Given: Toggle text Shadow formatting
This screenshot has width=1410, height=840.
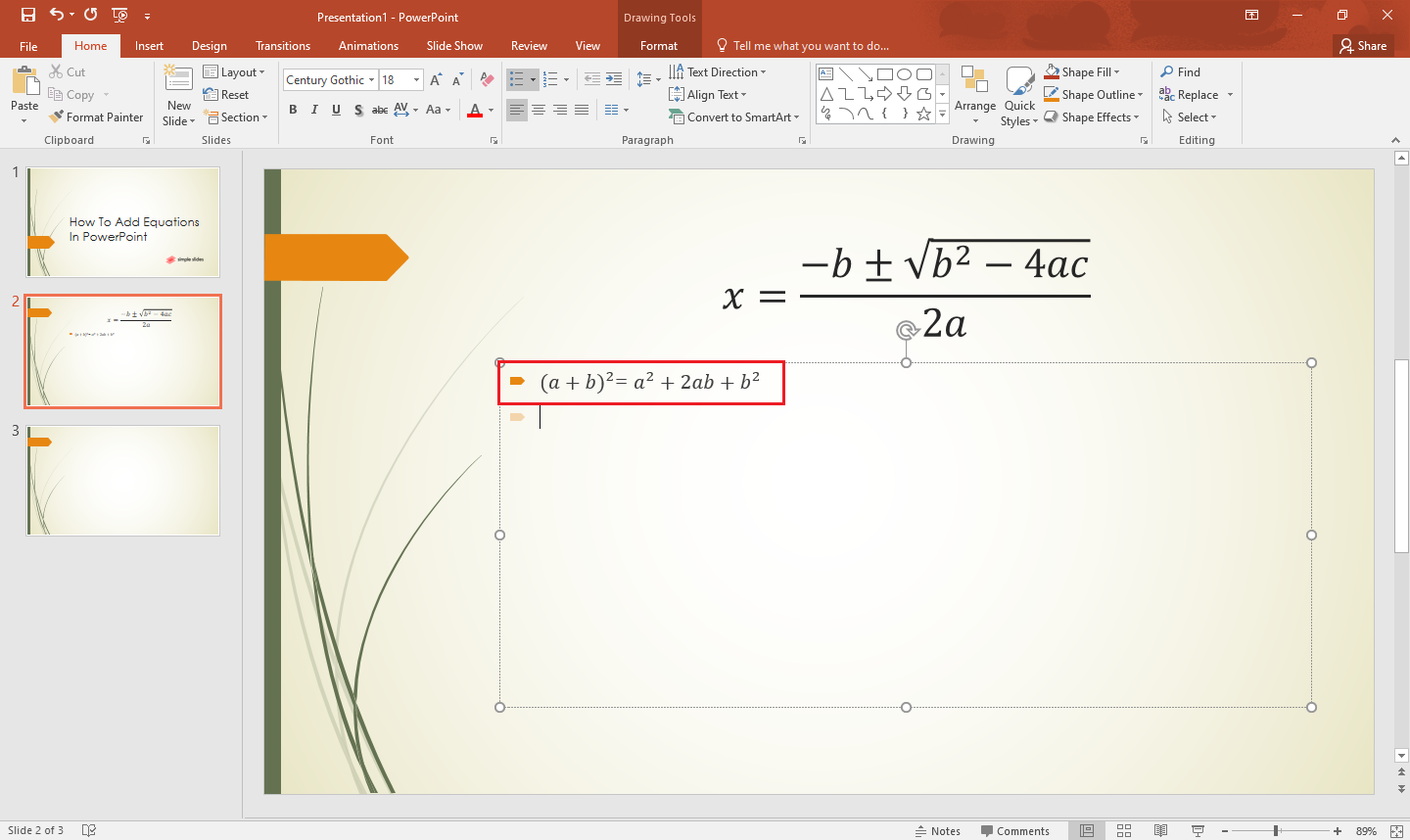Looking at the screenshot, I should click(x=358, y=110).
